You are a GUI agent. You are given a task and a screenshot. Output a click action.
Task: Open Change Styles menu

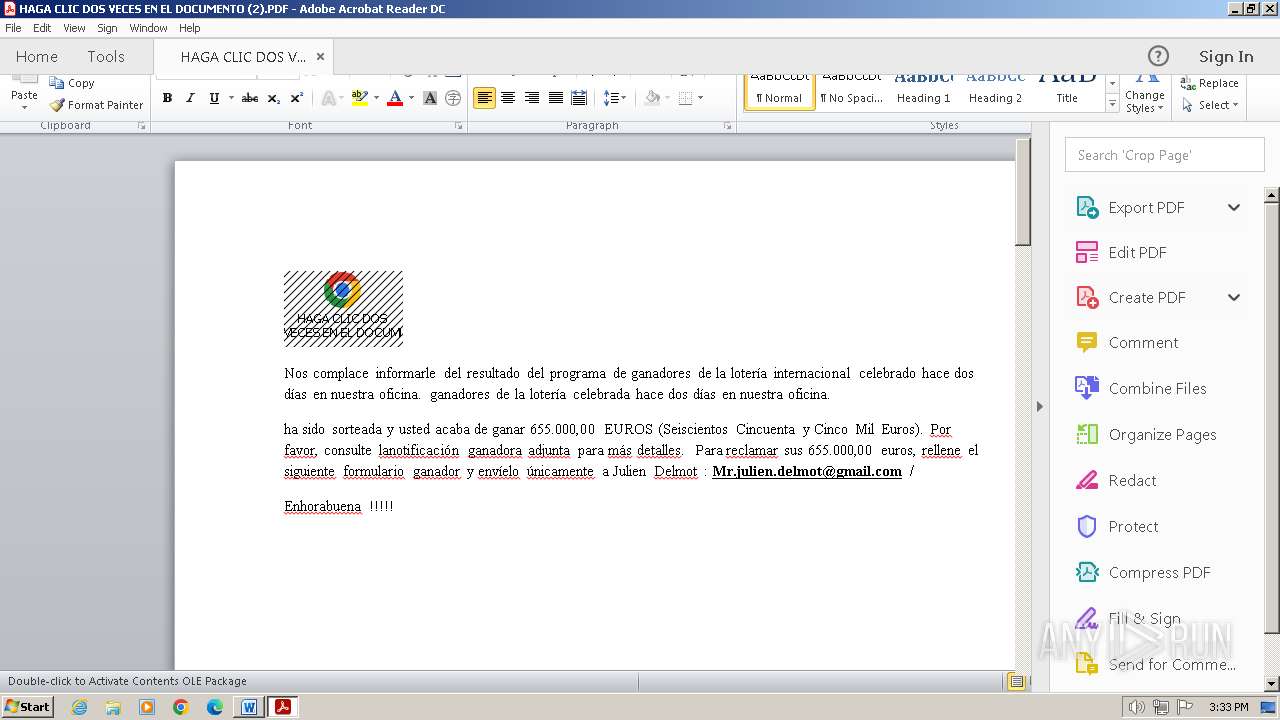[1145, 95]
